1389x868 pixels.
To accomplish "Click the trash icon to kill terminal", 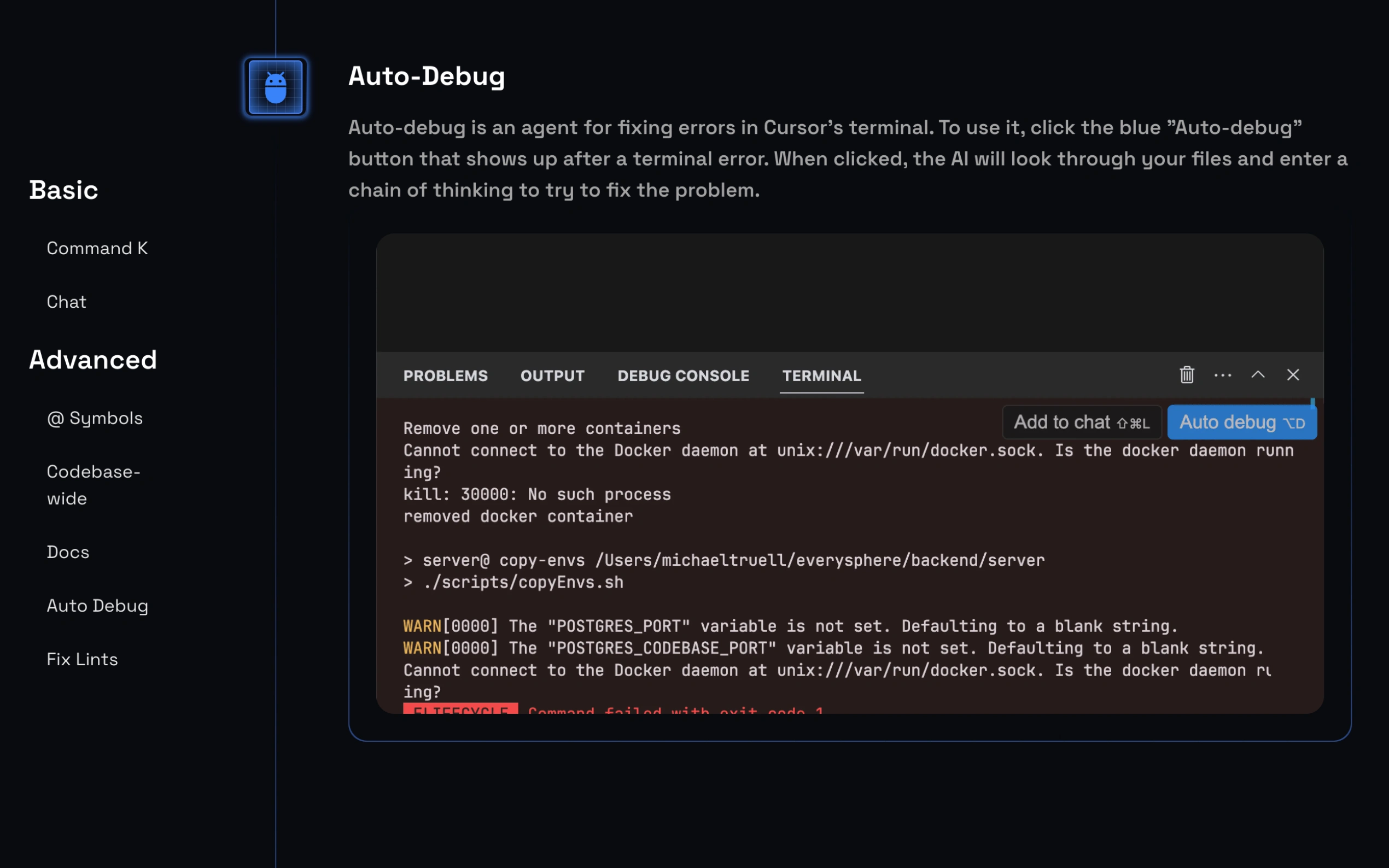I will (x=1186, y=375).
